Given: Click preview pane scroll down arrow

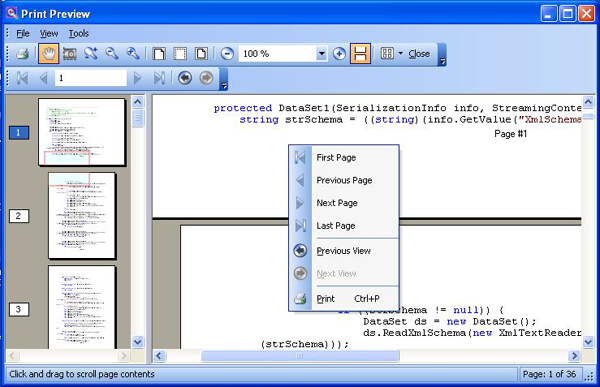Looking at the screenshot, I should 589,342.
